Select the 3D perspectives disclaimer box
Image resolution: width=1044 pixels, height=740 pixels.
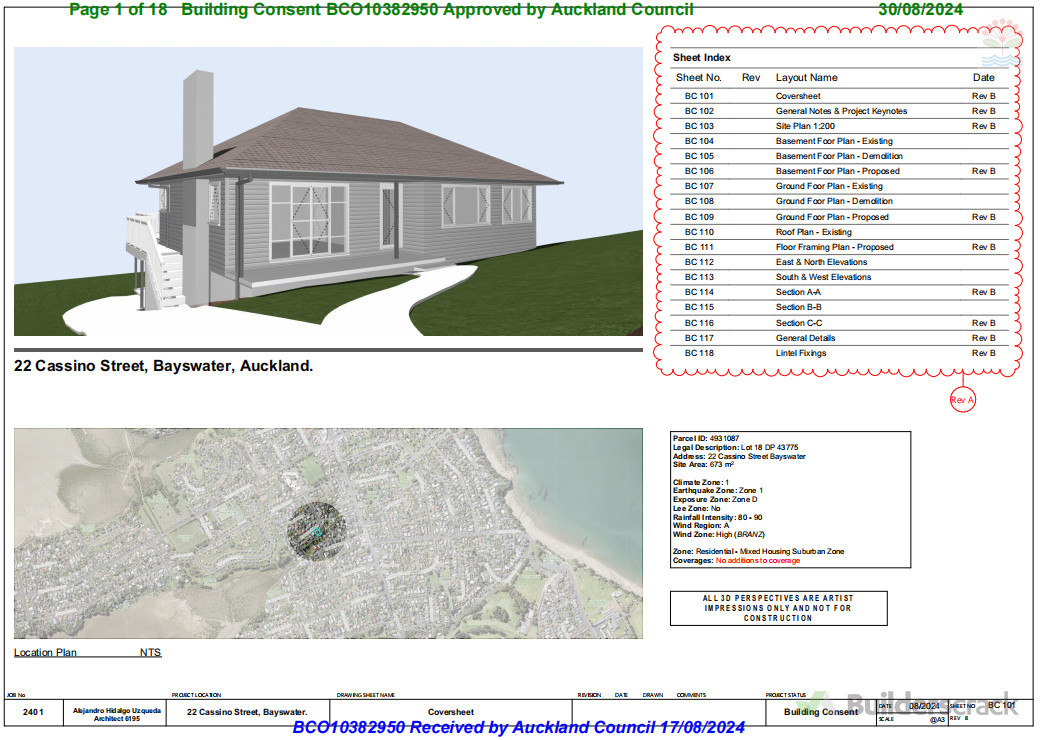(x=778, y=608)
